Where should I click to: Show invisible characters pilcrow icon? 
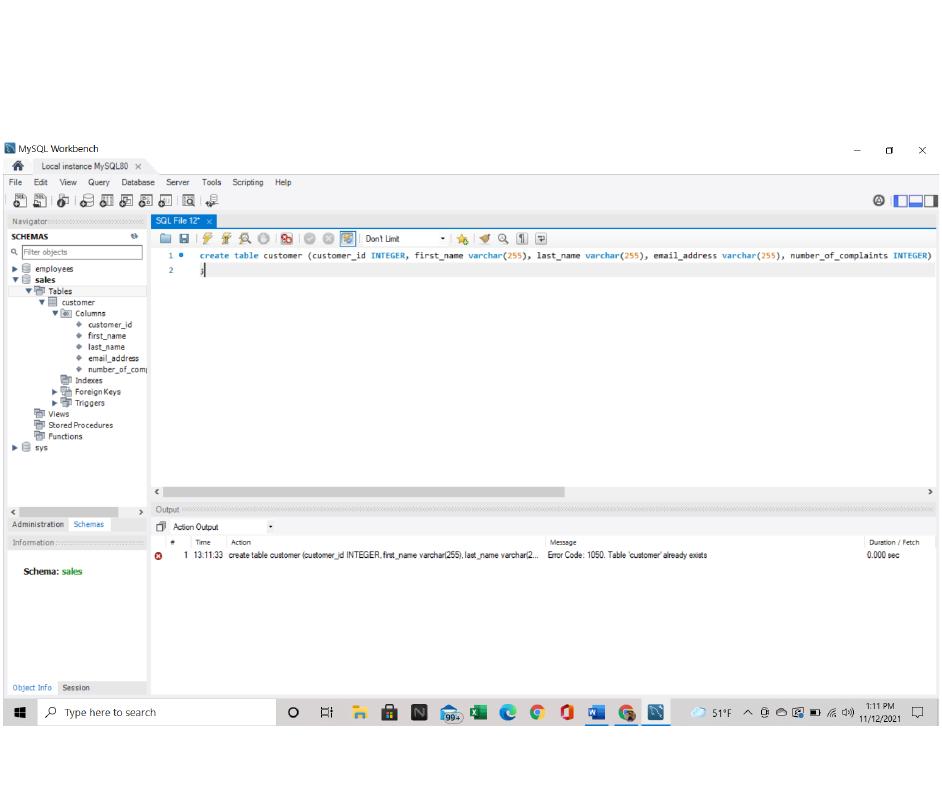pyautogui.click(x=522, y=239)
